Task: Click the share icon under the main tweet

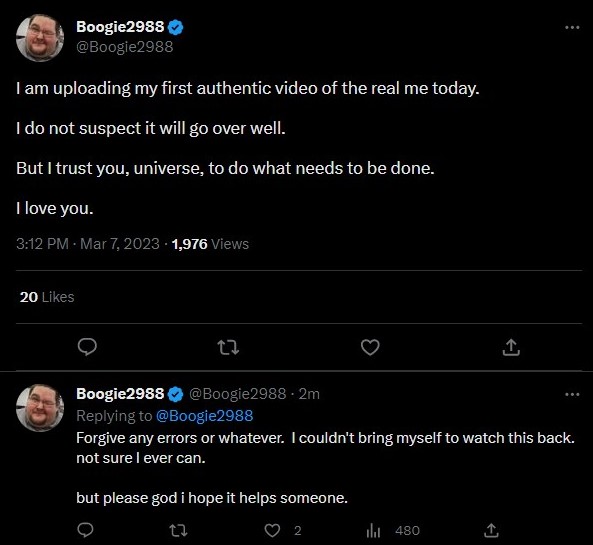Action: 511,347
